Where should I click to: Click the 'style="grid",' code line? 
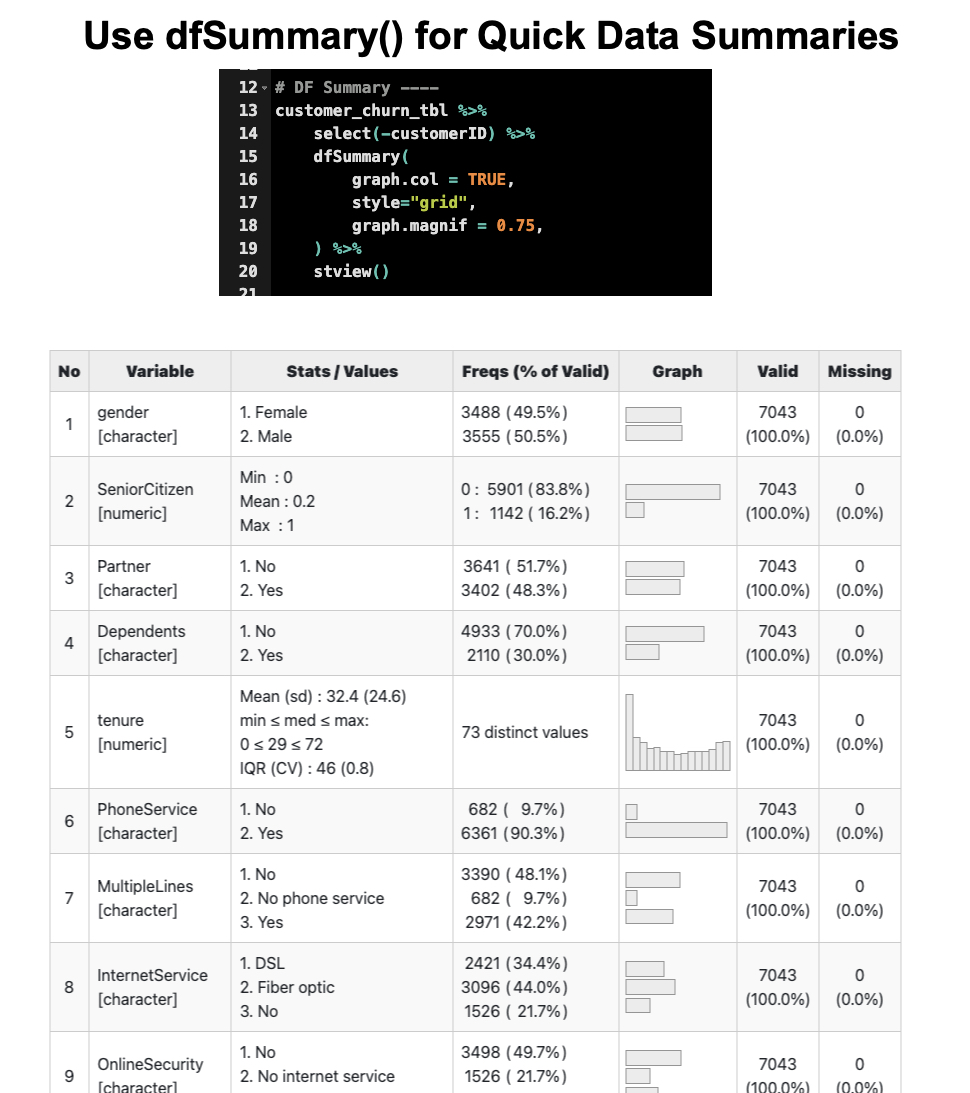[x=413, y=203]
